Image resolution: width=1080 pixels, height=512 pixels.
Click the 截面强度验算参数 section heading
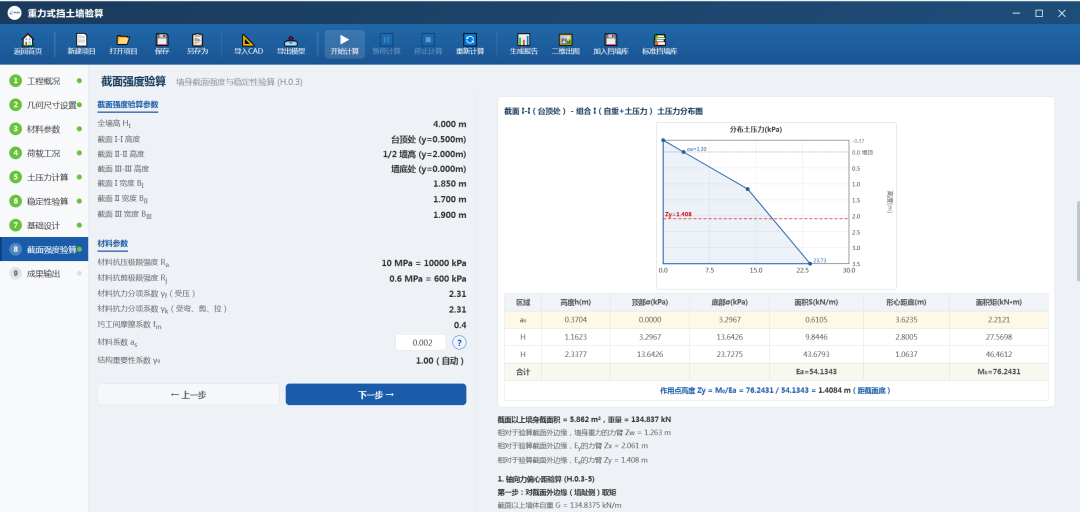(128, 105)
